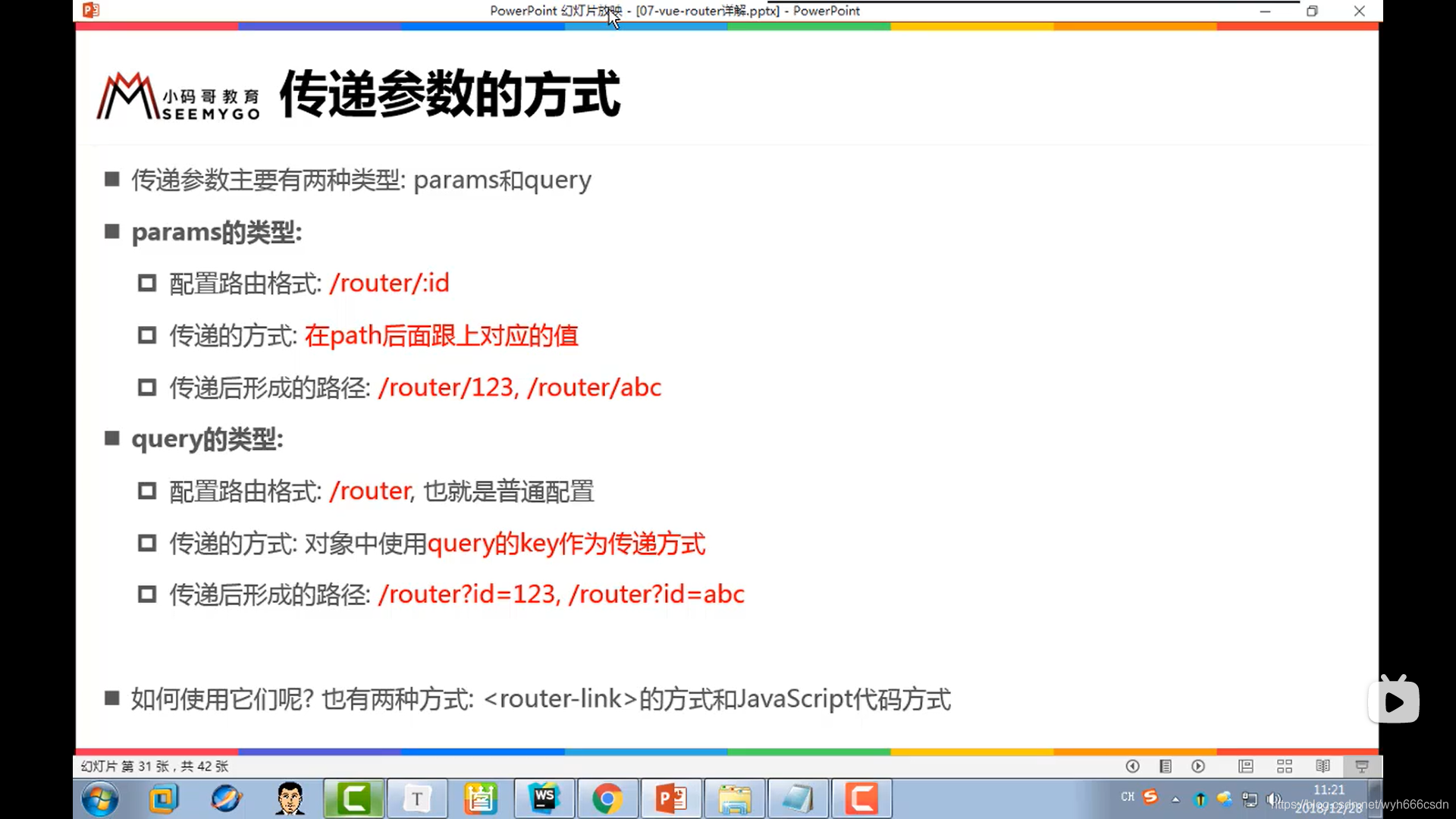This screenshot has width=1456, height=819.
Task: Open the Sogou input method icon
Action: pyautogui.click(x=1150, y=796)
